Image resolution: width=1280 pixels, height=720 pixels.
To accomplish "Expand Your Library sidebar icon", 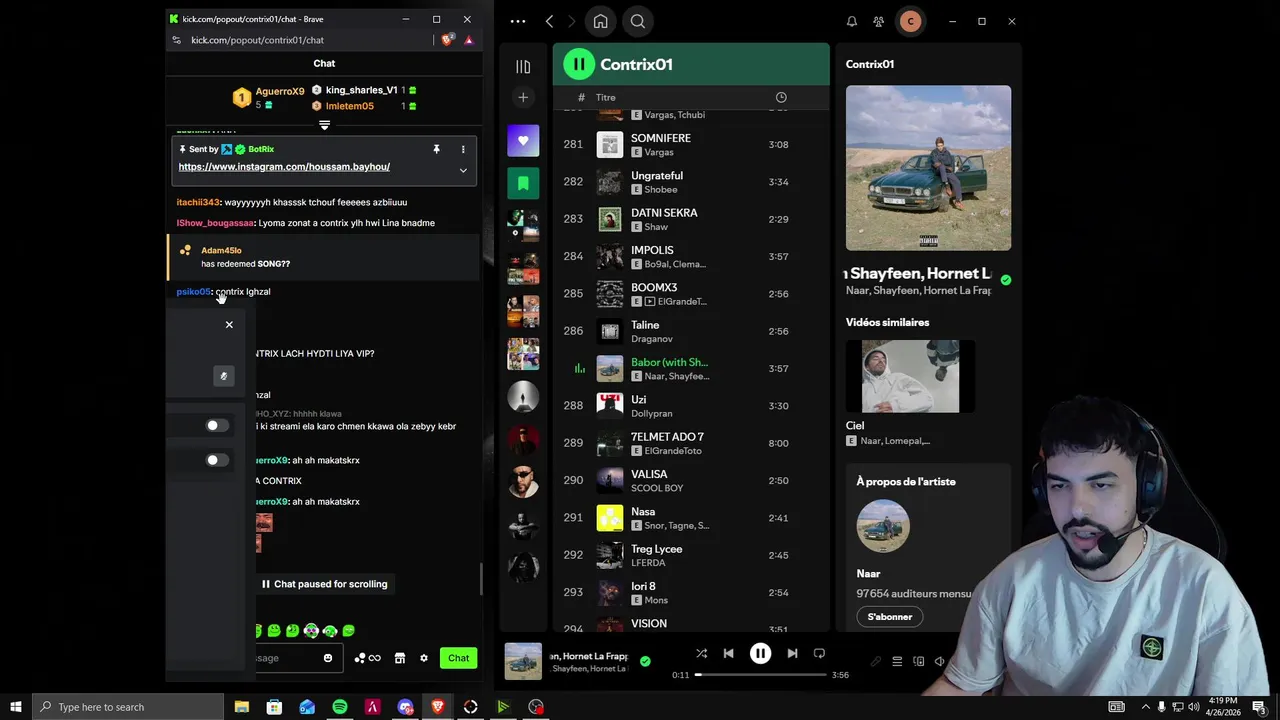I will tap(523, 67).
